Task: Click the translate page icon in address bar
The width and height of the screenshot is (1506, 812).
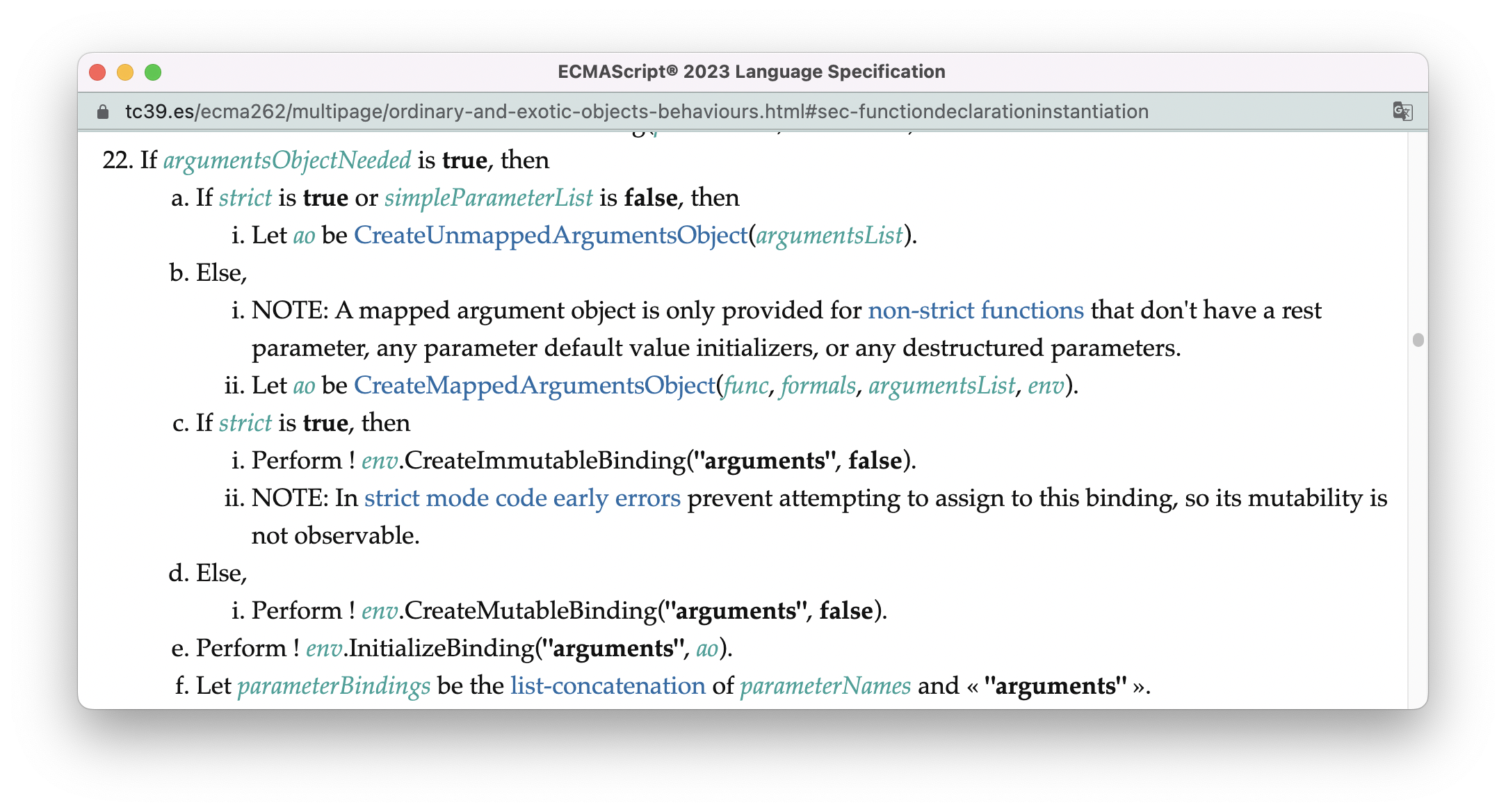Action: coord(1402,111)
